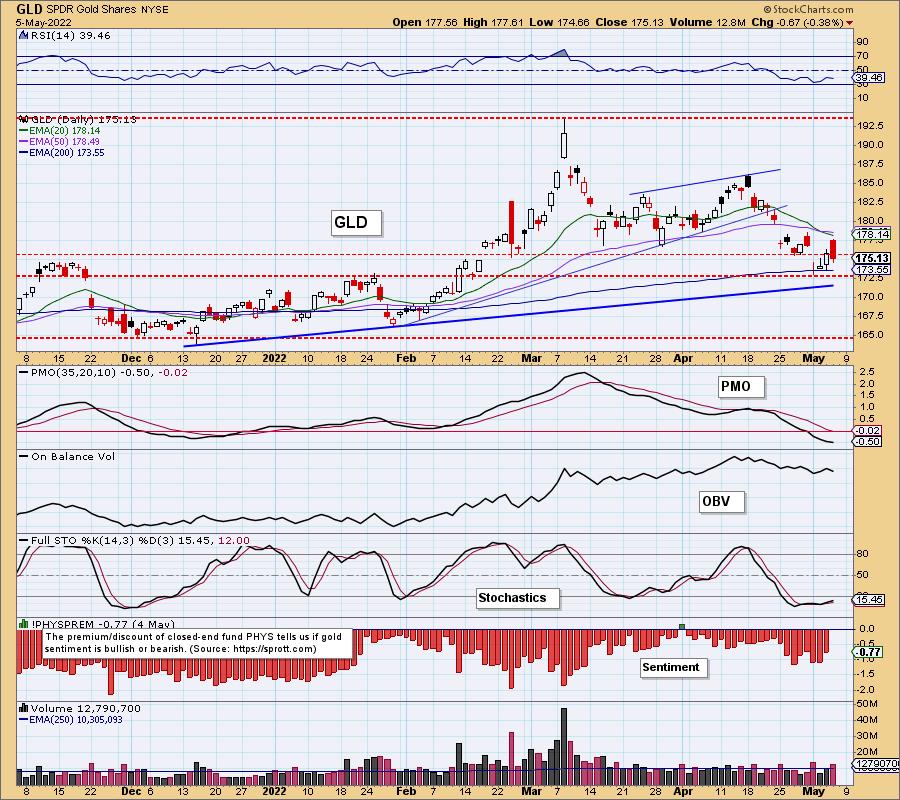The height and width of the screenshot is (800, 900).
Task: Click the High 177.61 value
Action: point(492,22)
